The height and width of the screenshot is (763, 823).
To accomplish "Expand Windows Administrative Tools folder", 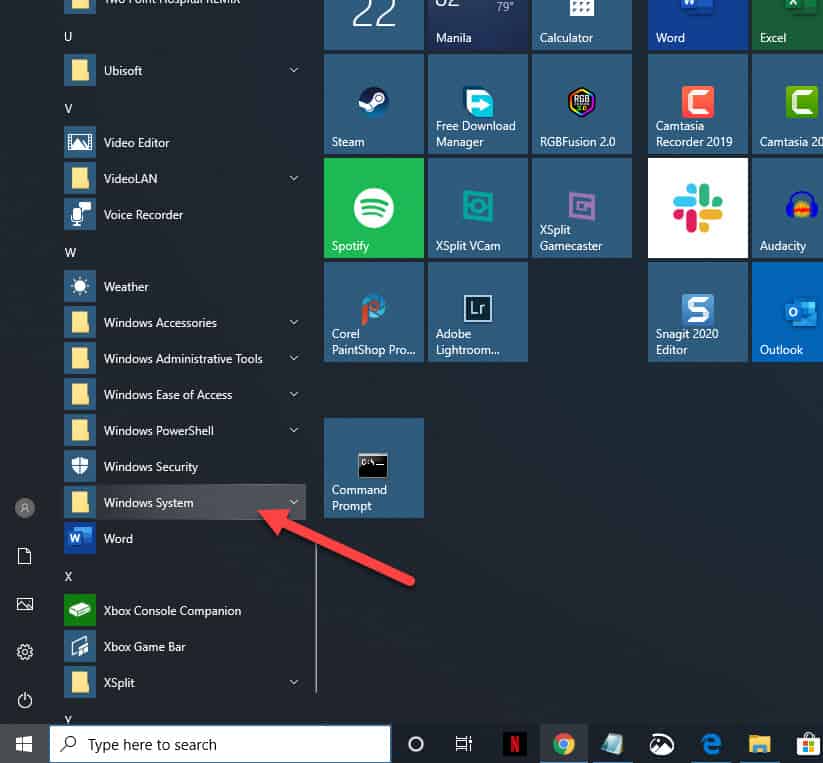I will 185,358.
